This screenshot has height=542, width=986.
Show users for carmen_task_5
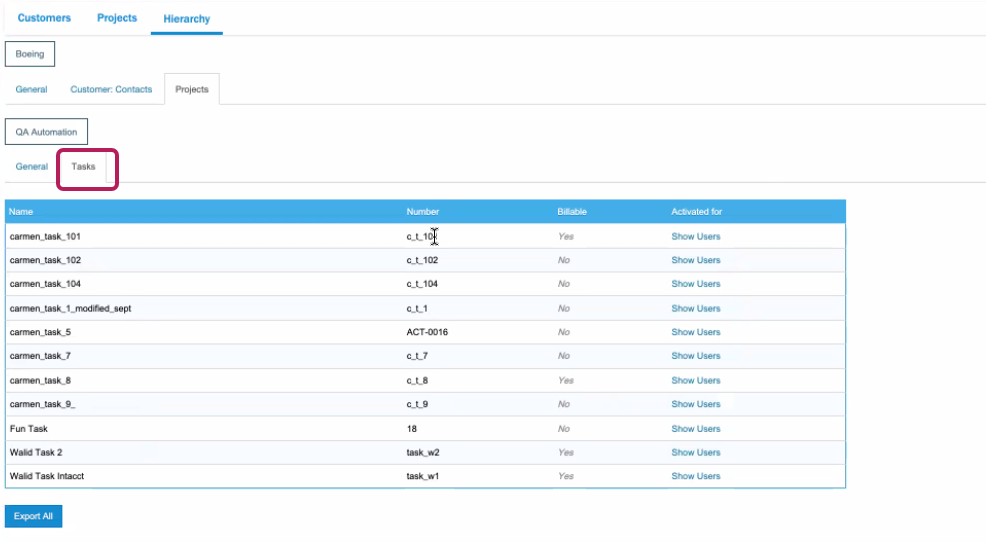click(695, 333)
